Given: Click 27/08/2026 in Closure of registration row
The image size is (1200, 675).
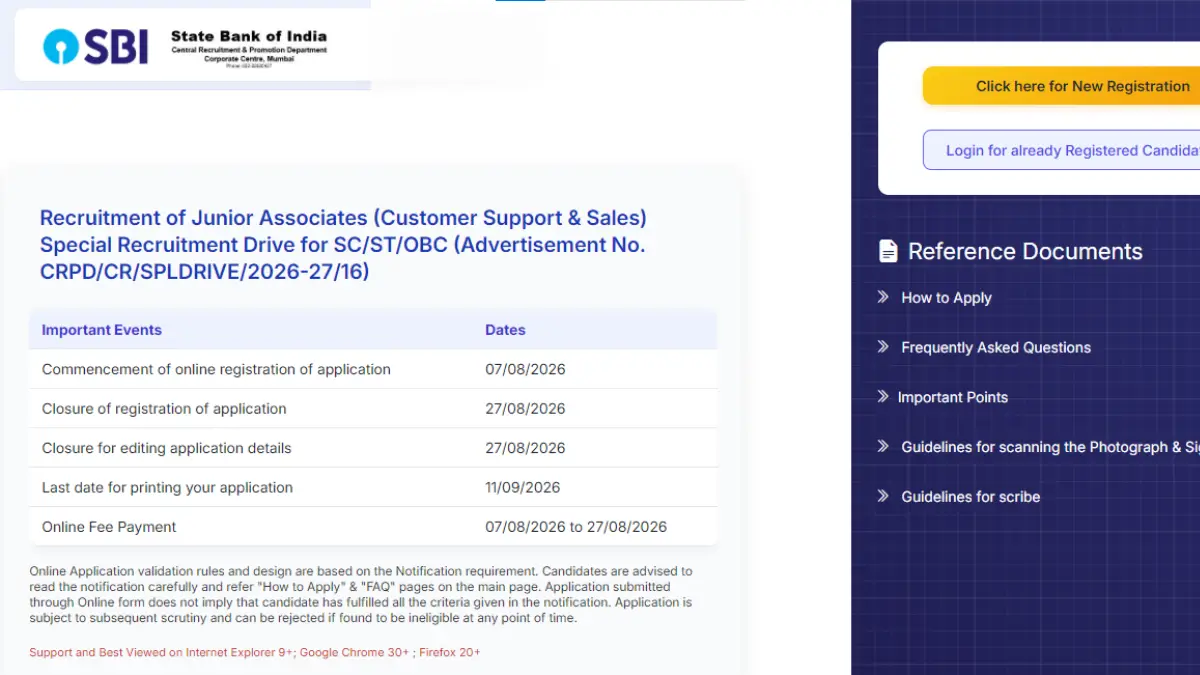Looking at the screenshot, I should (x=525, y=409).
